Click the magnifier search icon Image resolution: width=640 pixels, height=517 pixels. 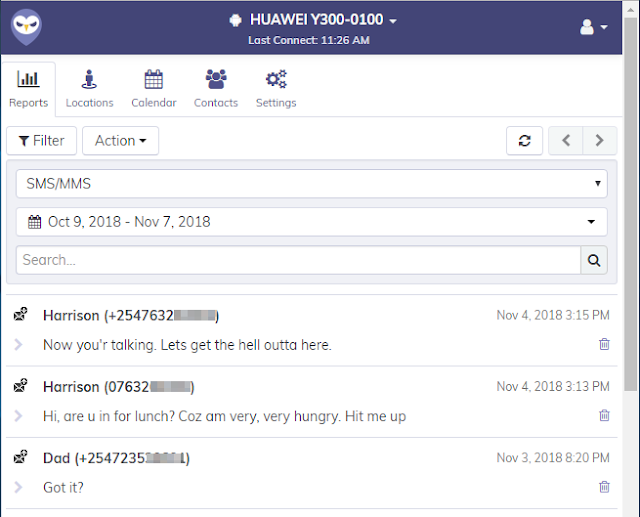[594, 260]
